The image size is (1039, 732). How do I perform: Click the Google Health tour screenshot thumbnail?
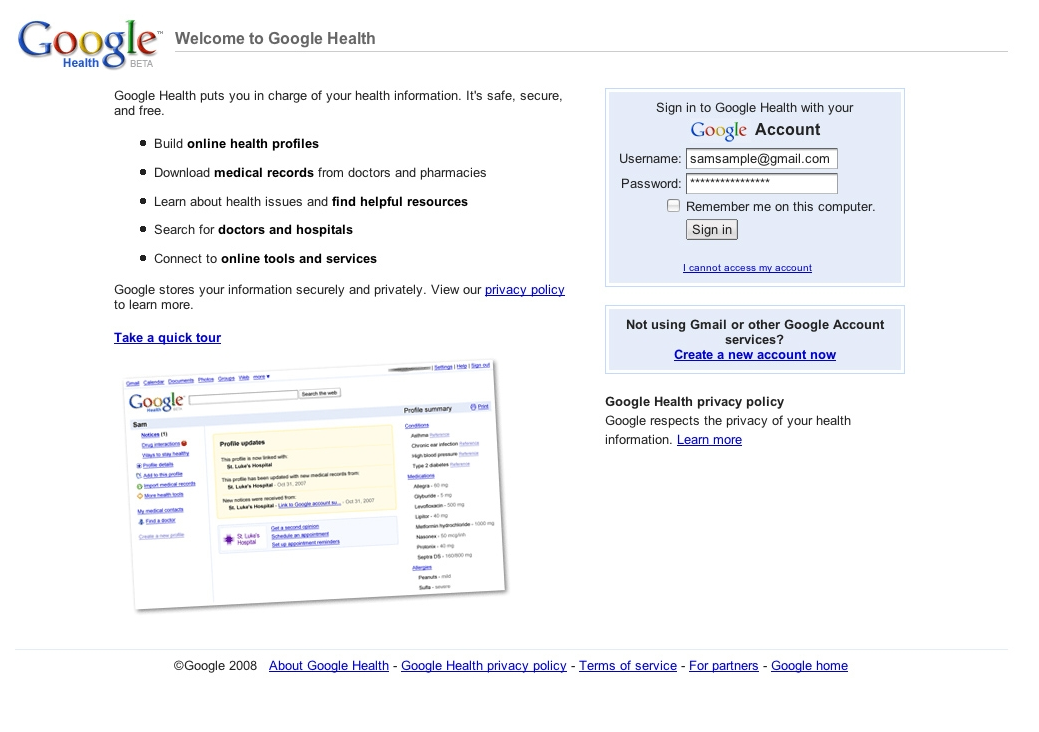pos(315,485)
